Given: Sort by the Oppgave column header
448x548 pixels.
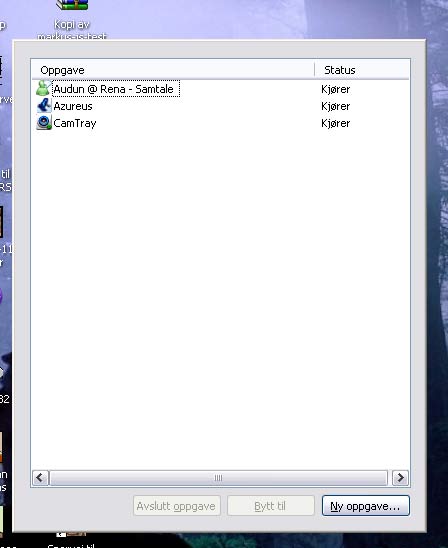Looking at the screenshot, I should (x=174, y=70).
